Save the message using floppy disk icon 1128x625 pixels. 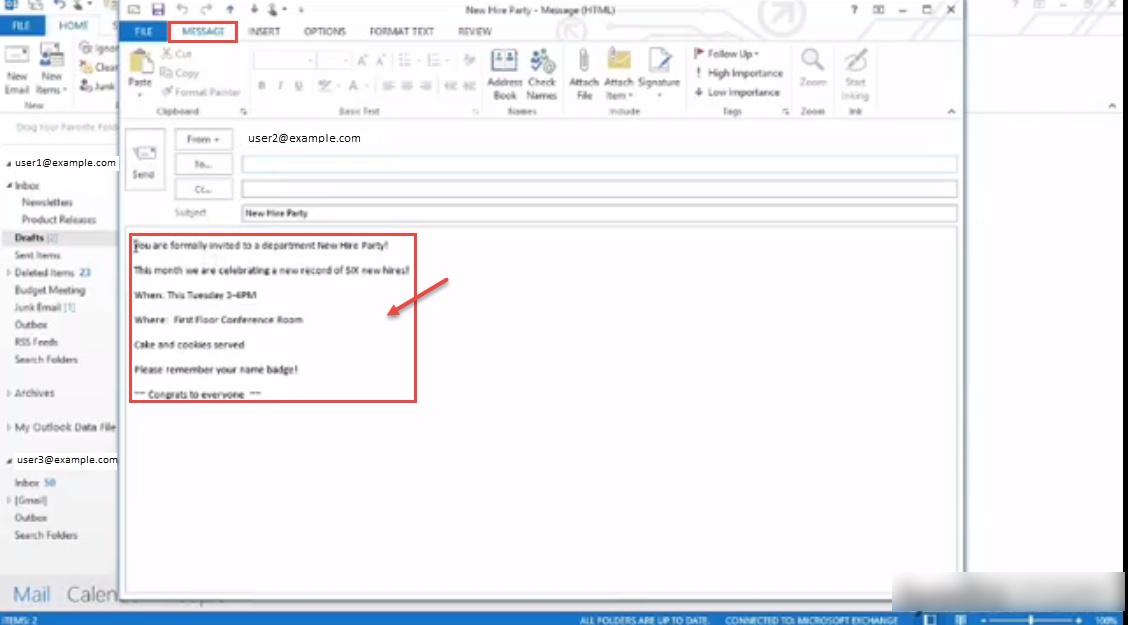tap(158, 10)
